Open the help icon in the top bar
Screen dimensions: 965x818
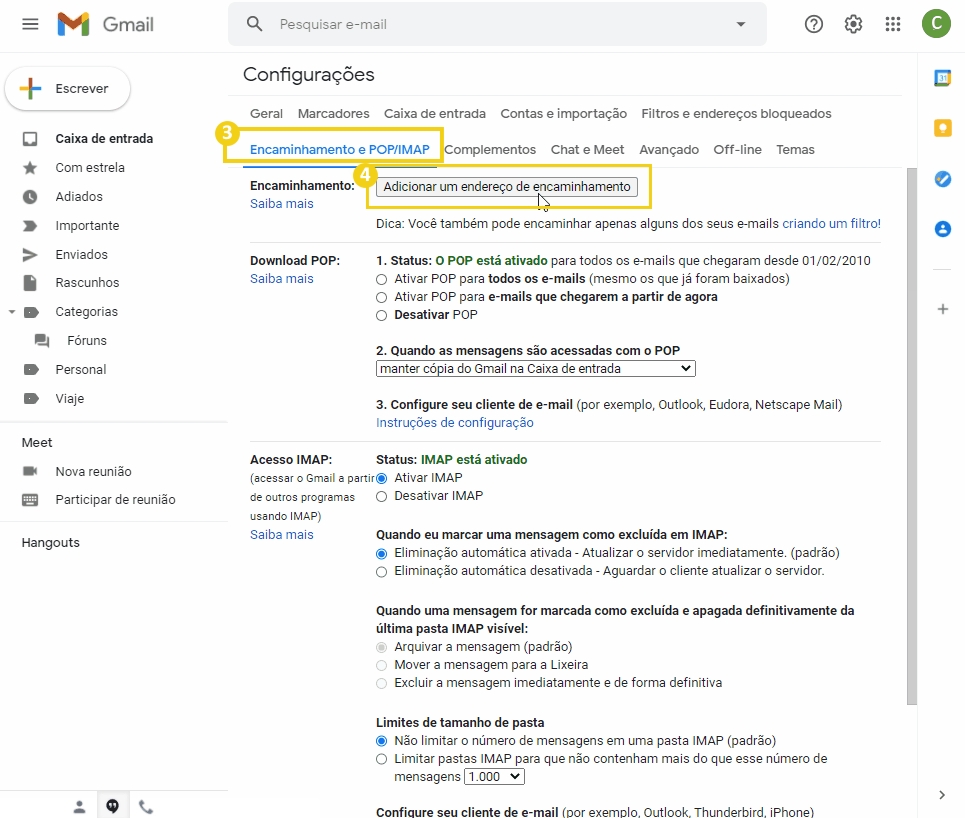[x=813, y=24]
